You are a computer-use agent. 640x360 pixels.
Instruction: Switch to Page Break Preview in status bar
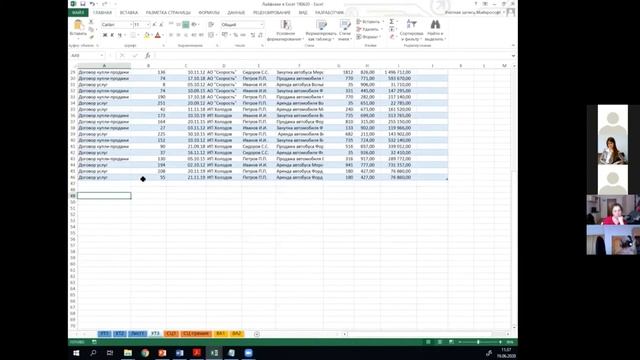click(451, 342)
